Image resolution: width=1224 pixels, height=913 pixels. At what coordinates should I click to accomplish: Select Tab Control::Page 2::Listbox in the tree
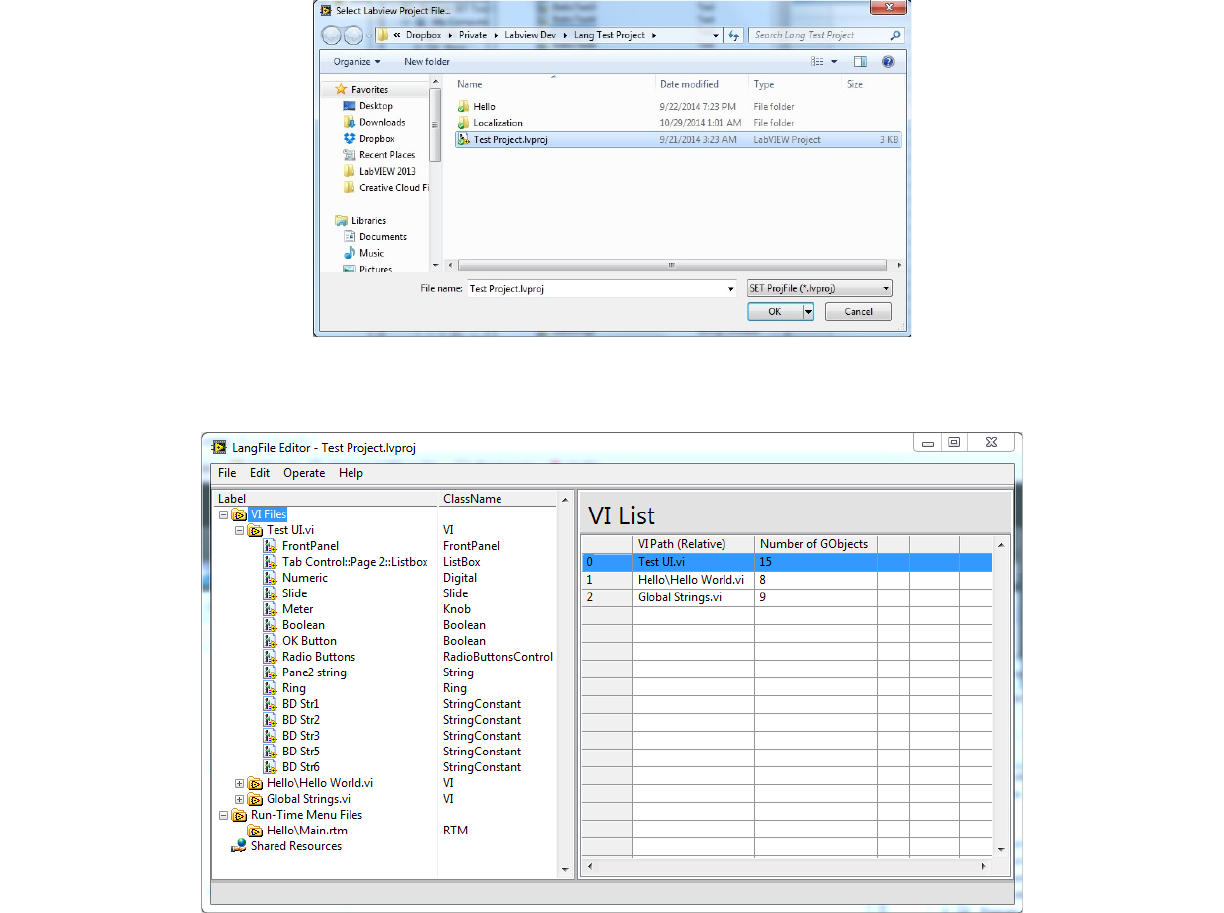pos(354,562)
